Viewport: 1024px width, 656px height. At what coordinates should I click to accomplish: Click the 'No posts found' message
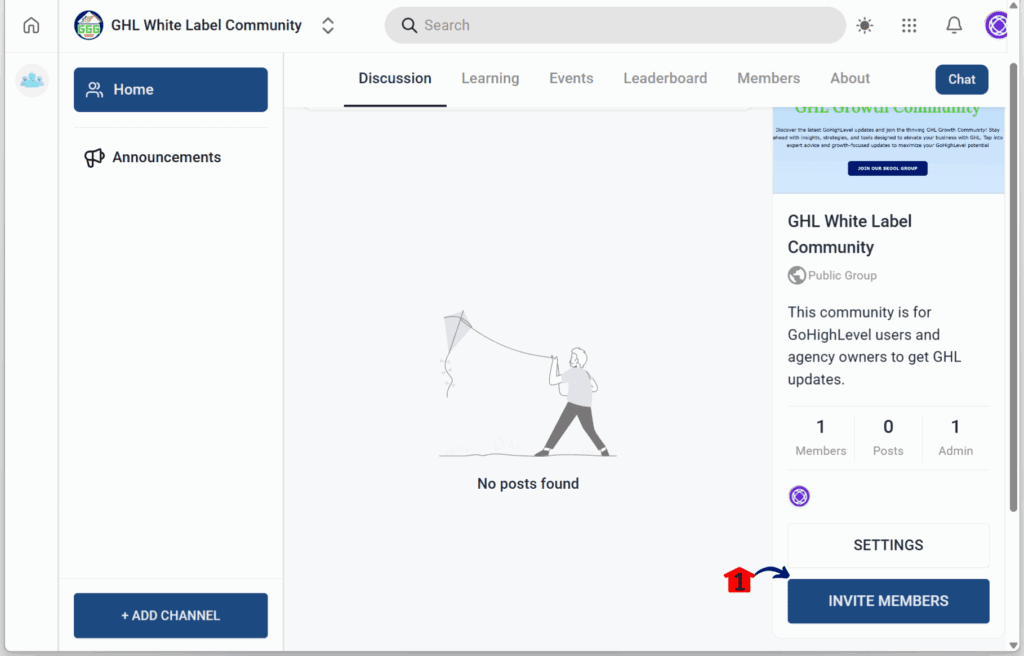tap(528, 484)
